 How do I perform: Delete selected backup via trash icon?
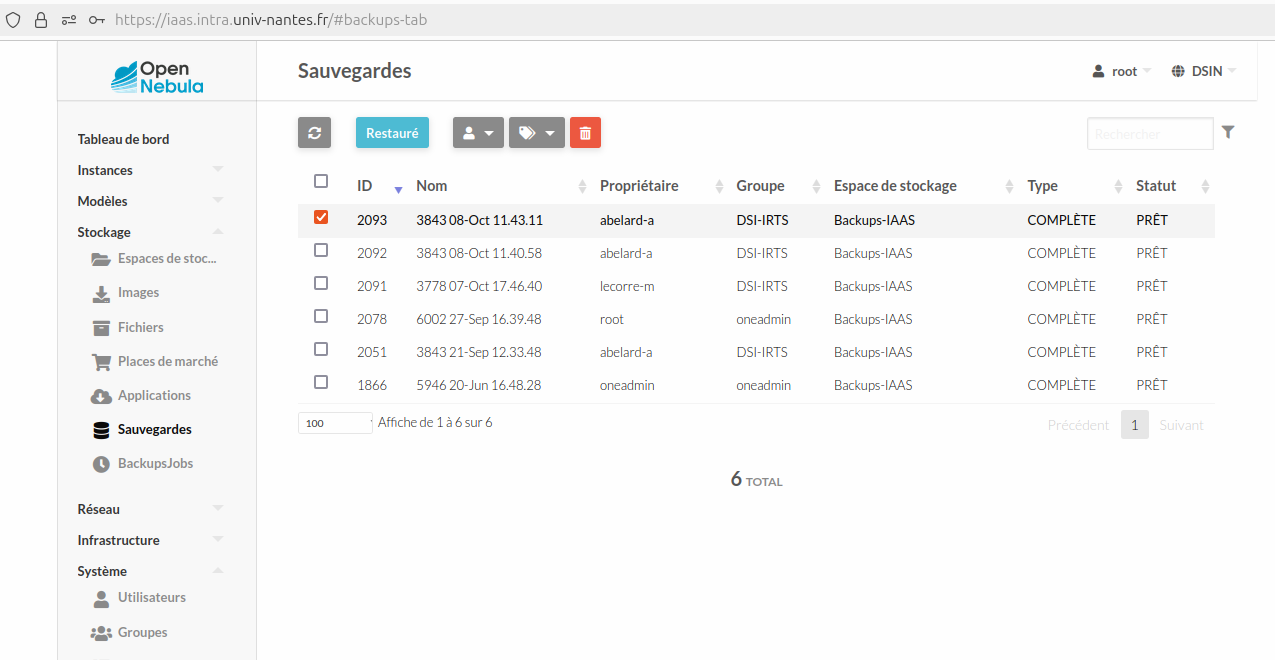pyautogui.click(x=585, y=132)
